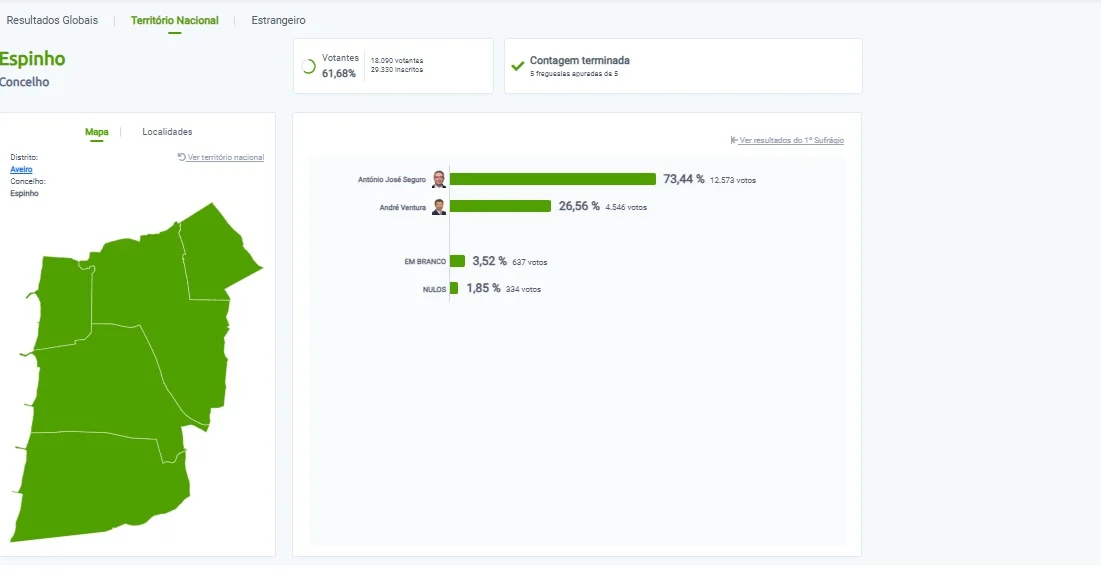The width and height of the screenshot is (1101, 575).
Task: Select the Mapa view tab
Action: click(96, 132)
